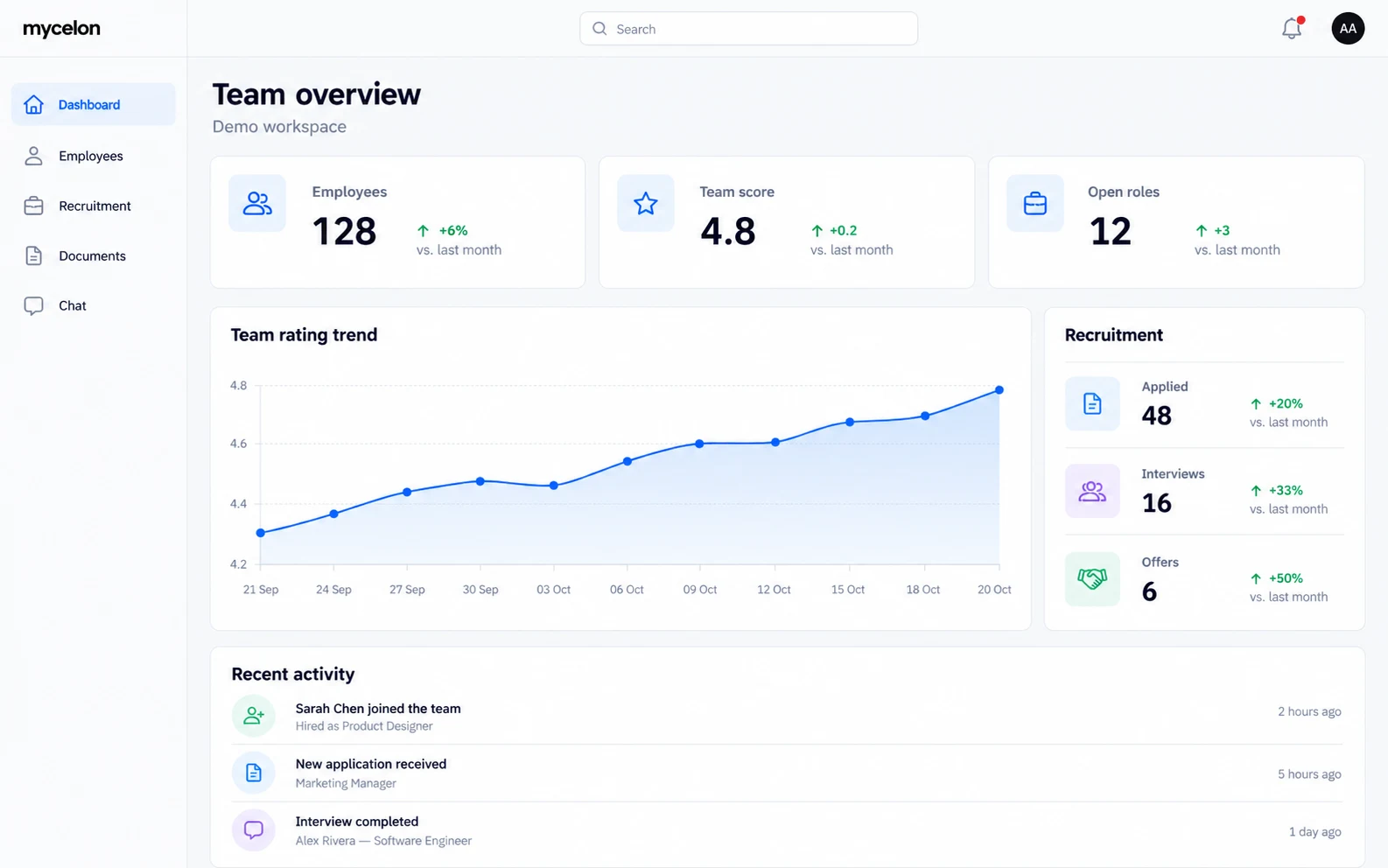1388x868 pixels.
Task: Click the green arrow beside +3
Action: [x=1202, y=230]
